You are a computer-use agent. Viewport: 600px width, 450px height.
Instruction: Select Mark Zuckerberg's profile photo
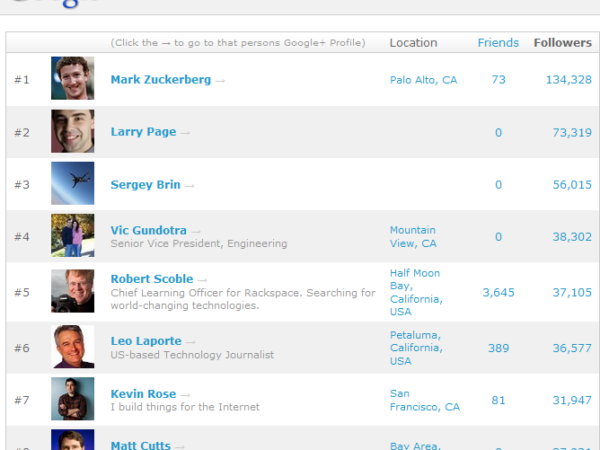pyautogui.click(x=73, y=79)
